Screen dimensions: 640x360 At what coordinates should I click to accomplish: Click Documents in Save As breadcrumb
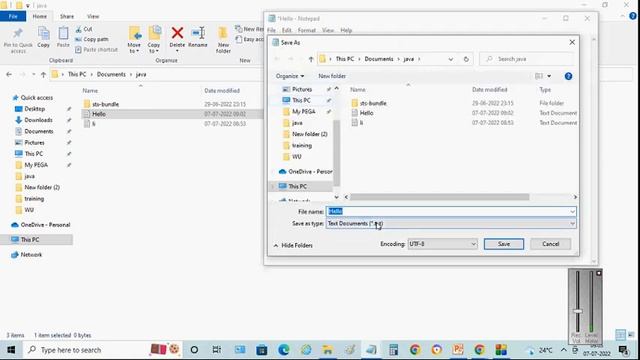coord(379,59)
